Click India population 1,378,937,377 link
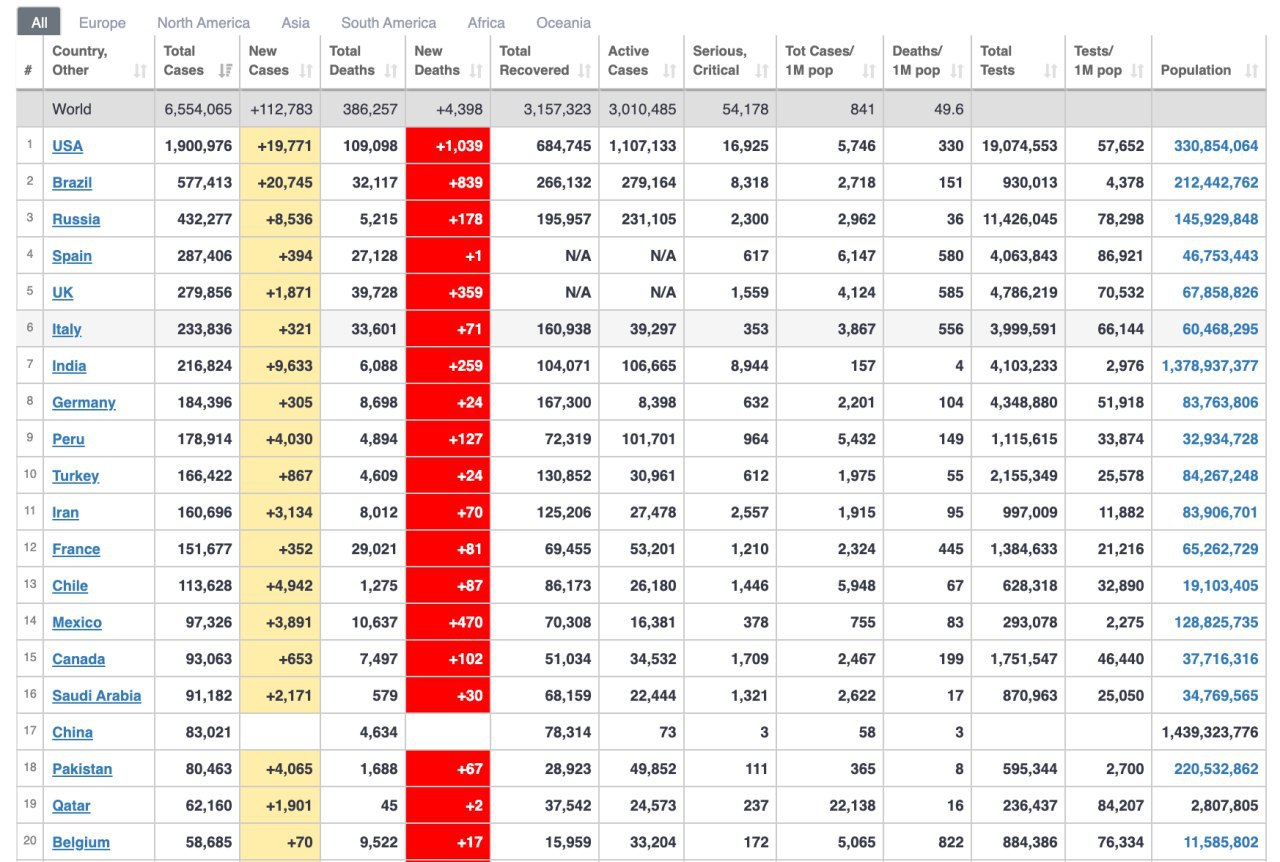The image size is (1280, 862). (1210, 366)
